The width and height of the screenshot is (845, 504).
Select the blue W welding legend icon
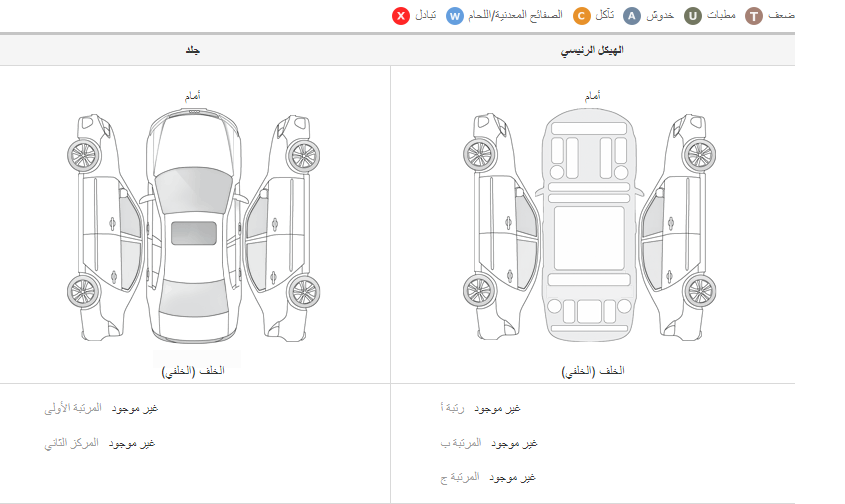pyautogui.click(x=455, y=16)
